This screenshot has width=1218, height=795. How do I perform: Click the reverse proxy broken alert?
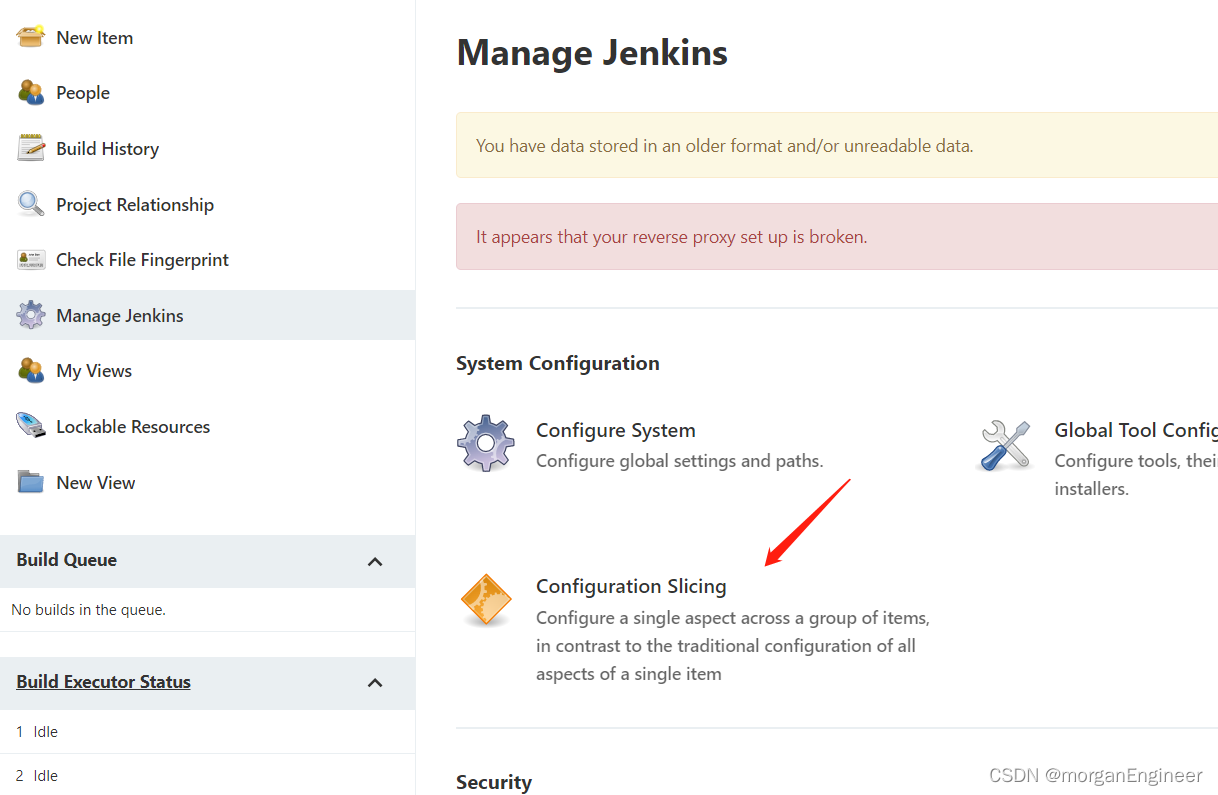837,237
